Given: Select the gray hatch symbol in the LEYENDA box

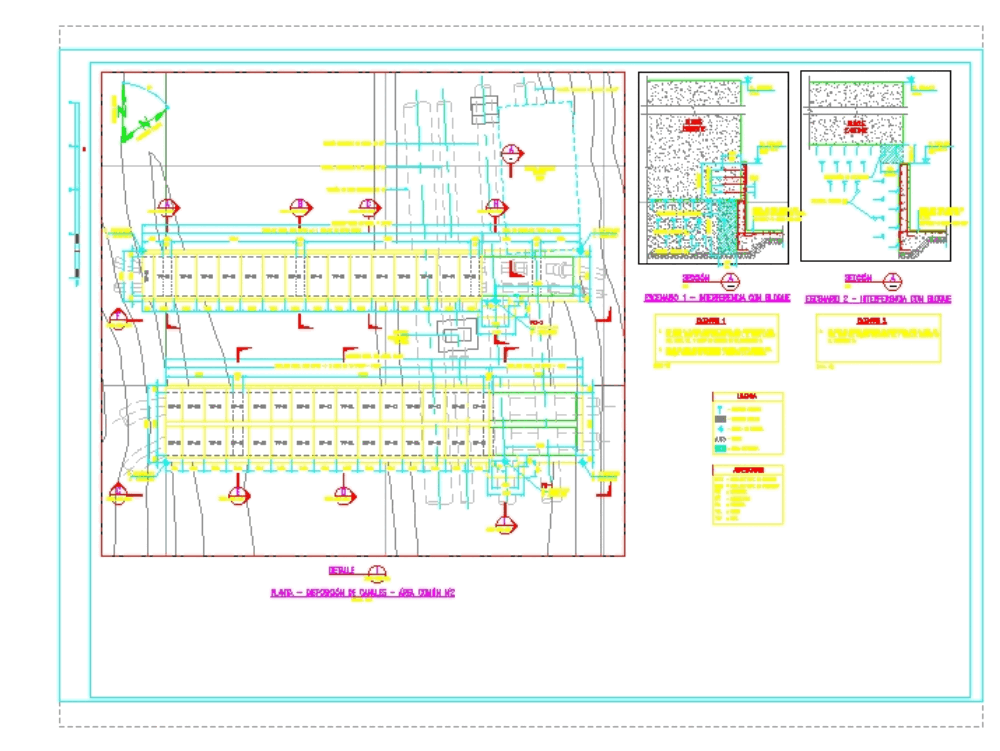Looking at the screenshot, I should pos(720,418).
